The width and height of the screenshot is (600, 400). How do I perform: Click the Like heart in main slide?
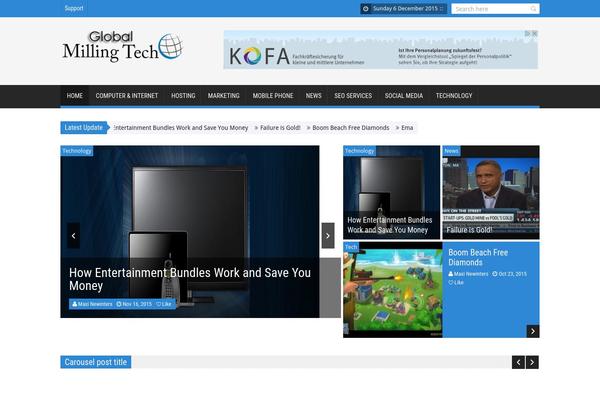coord(158,304)
